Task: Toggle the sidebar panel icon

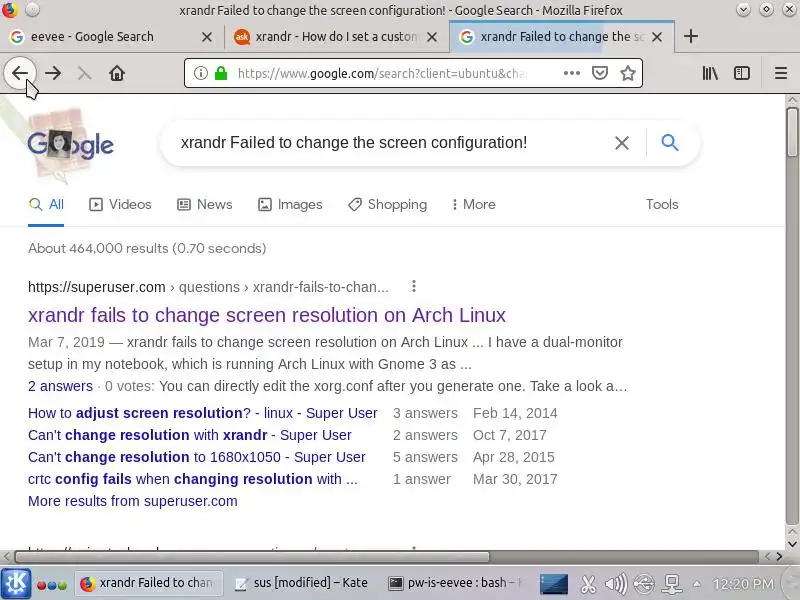Action: coord(742,73)
